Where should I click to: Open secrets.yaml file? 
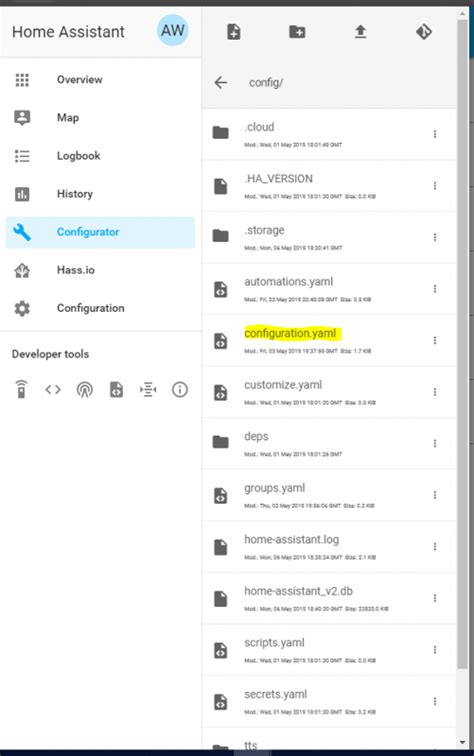click(x=329, y=702)
